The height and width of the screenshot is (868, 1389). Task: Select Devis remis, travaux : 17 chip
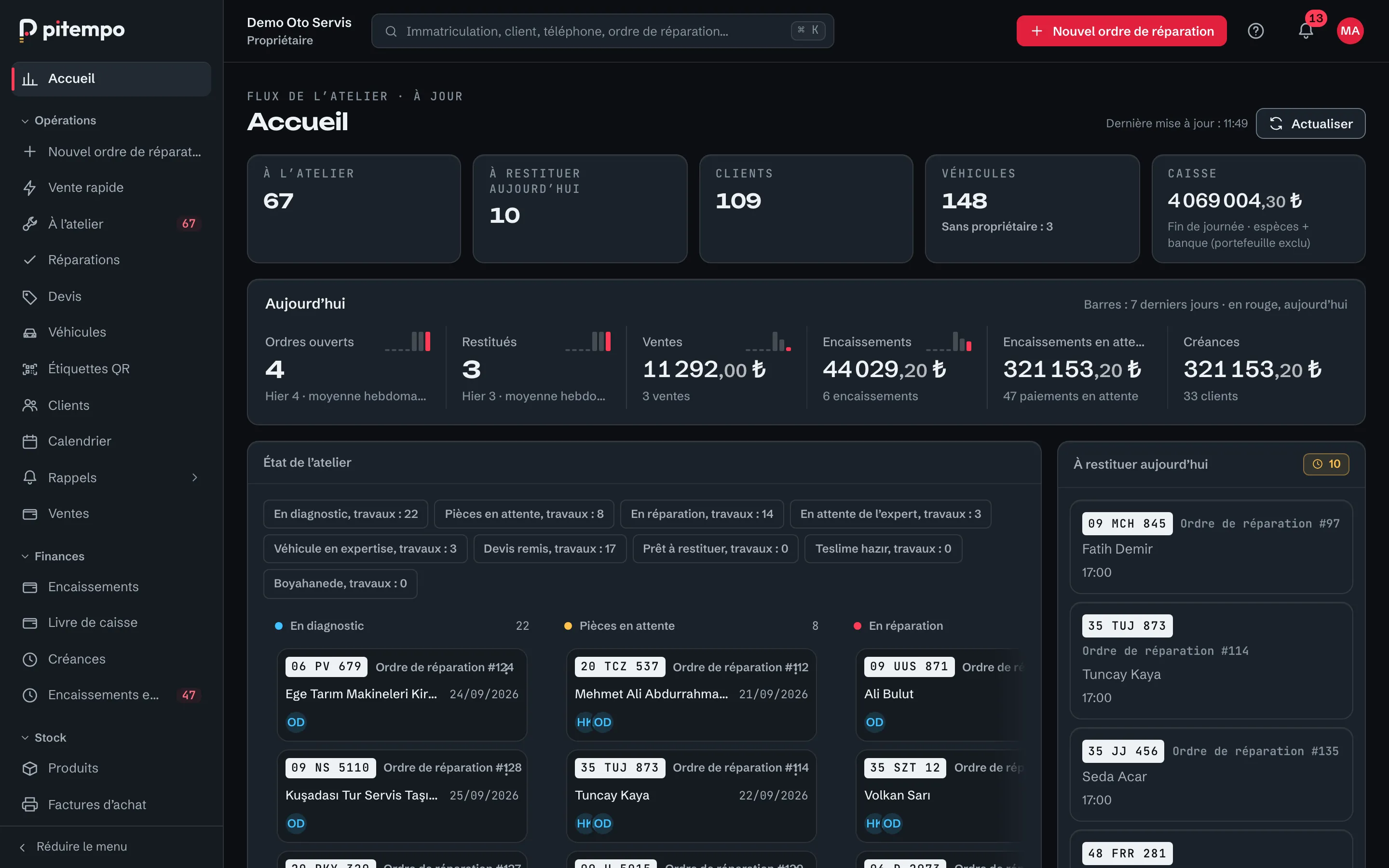(550, 549)
